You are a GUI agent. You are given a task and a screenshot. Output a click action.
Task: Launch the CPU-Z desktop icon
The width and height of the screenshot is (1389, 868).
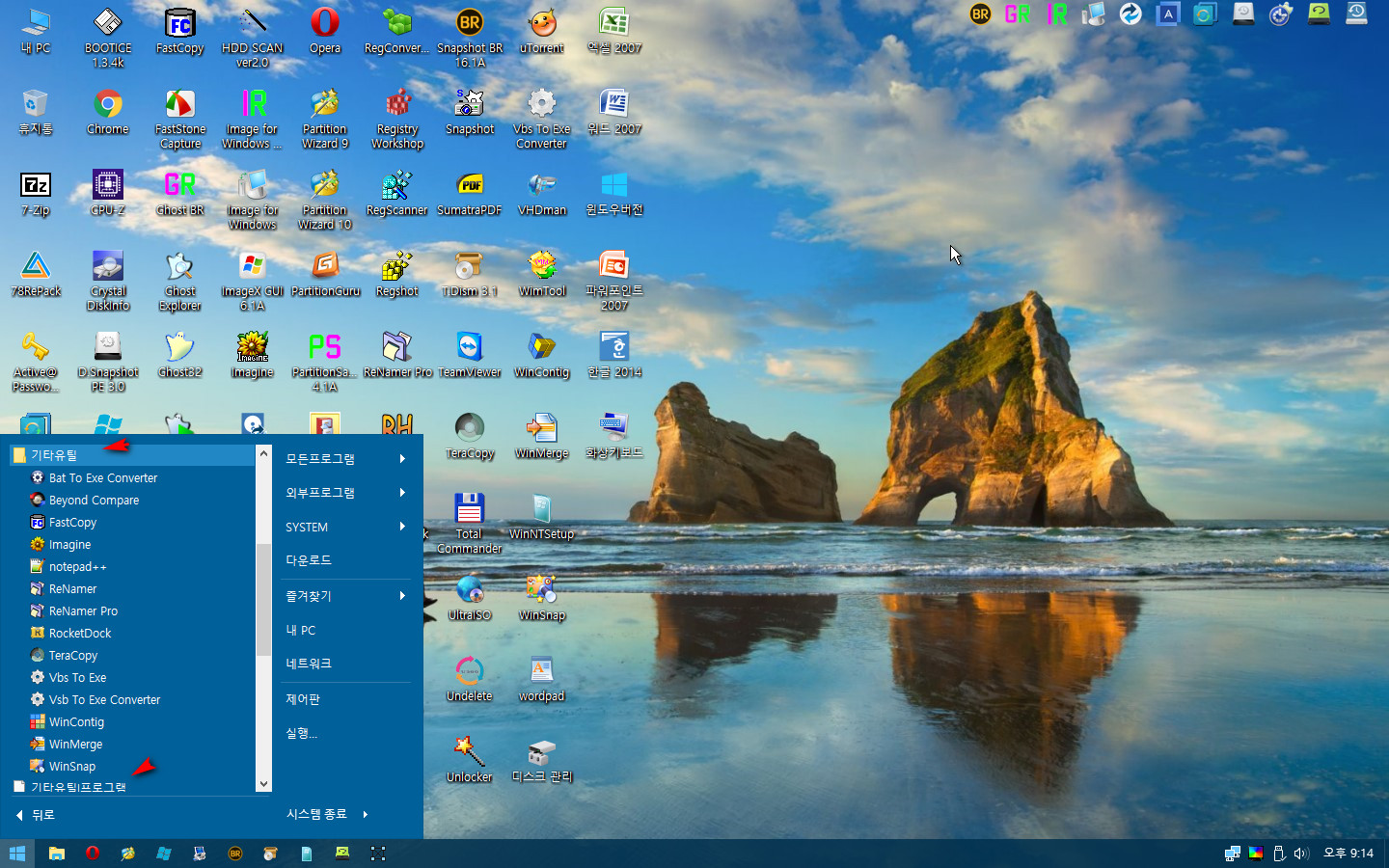(107, 193)
